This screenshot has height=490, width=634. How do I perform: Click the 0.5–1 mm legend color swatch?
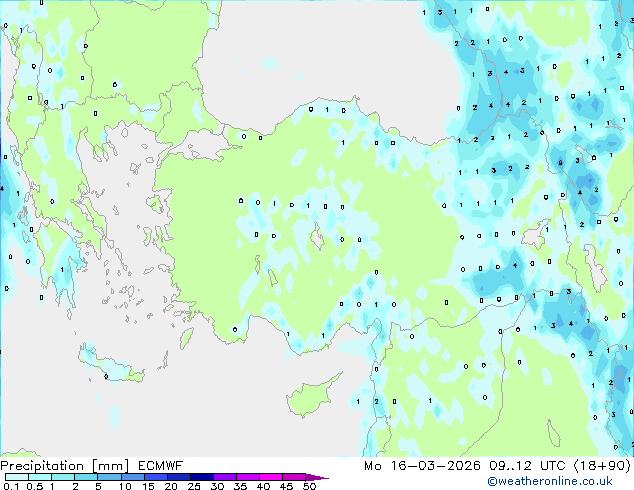(x=40, y=477)
